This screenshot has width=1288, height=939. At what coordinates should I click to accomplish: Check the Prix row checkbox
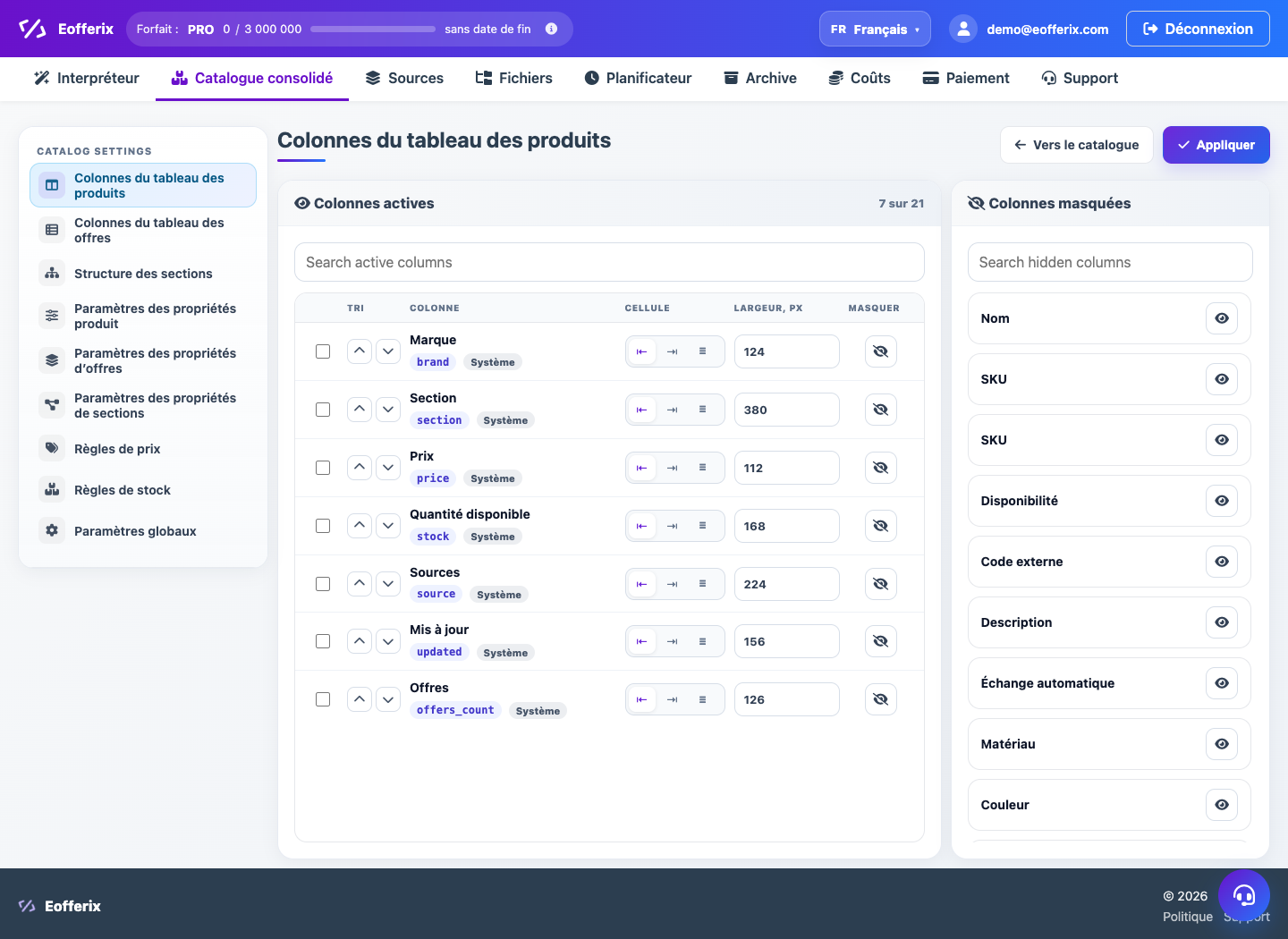pos(323,468)
